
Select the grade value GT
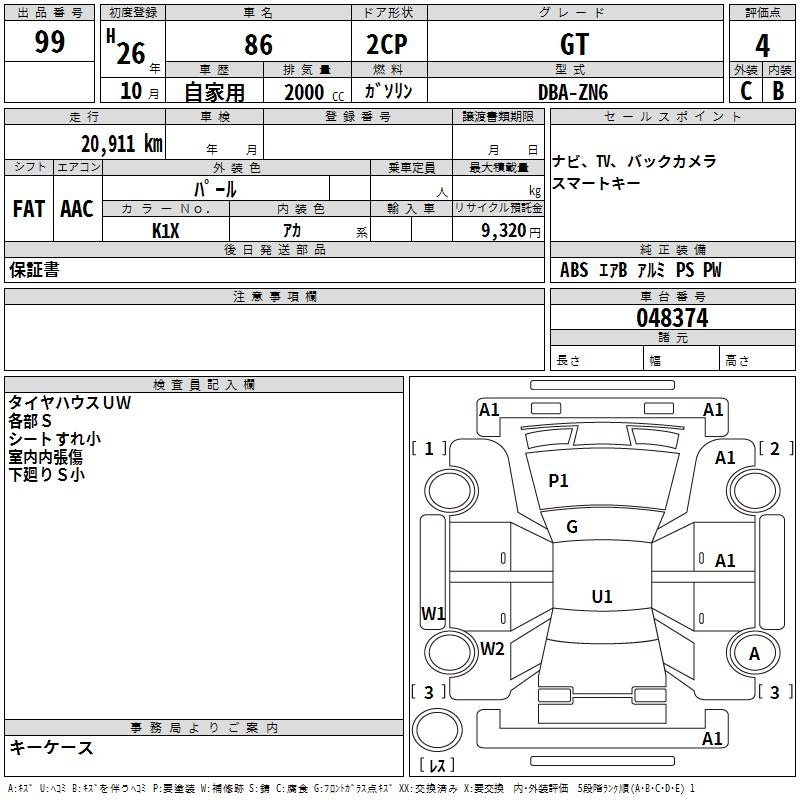coord(574,44)
